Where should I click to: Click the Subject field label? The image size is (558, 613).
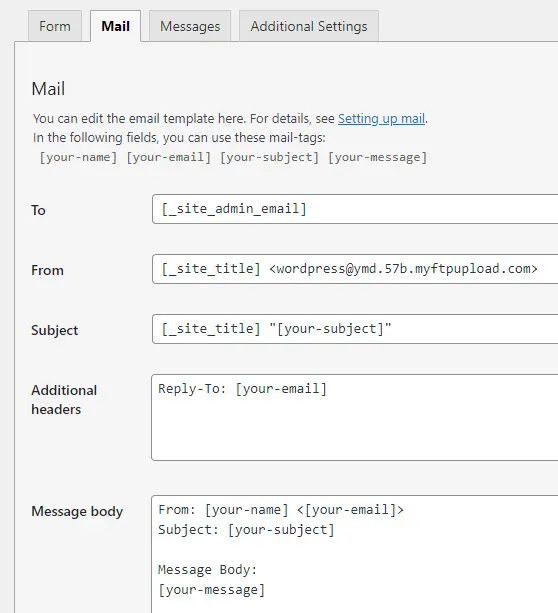pyautogui.click(x=55, y=330)
